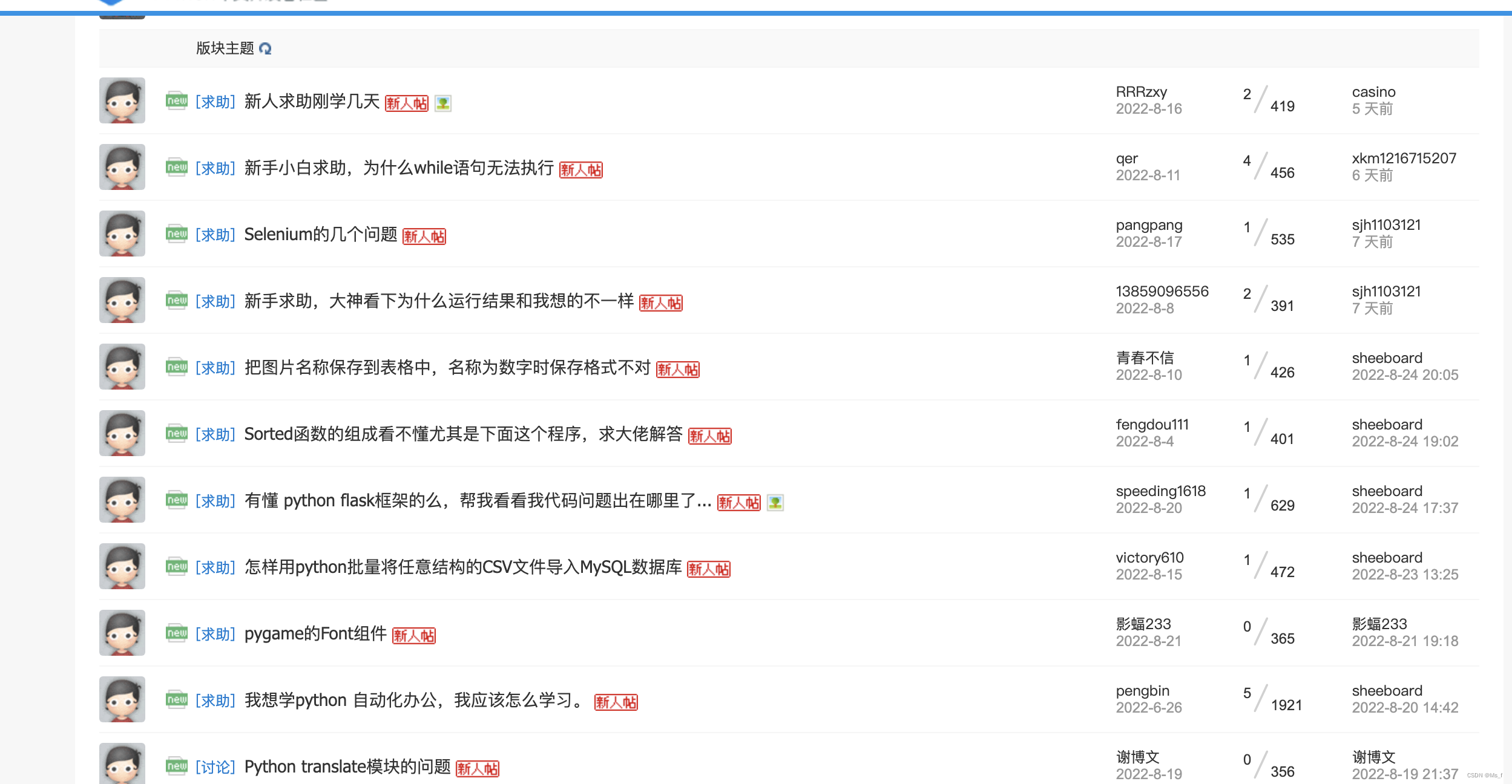Click reply count 5 on pengbin's thread
The image size is (1512, 784).
pyautogui.click(x=1247, y=693)
